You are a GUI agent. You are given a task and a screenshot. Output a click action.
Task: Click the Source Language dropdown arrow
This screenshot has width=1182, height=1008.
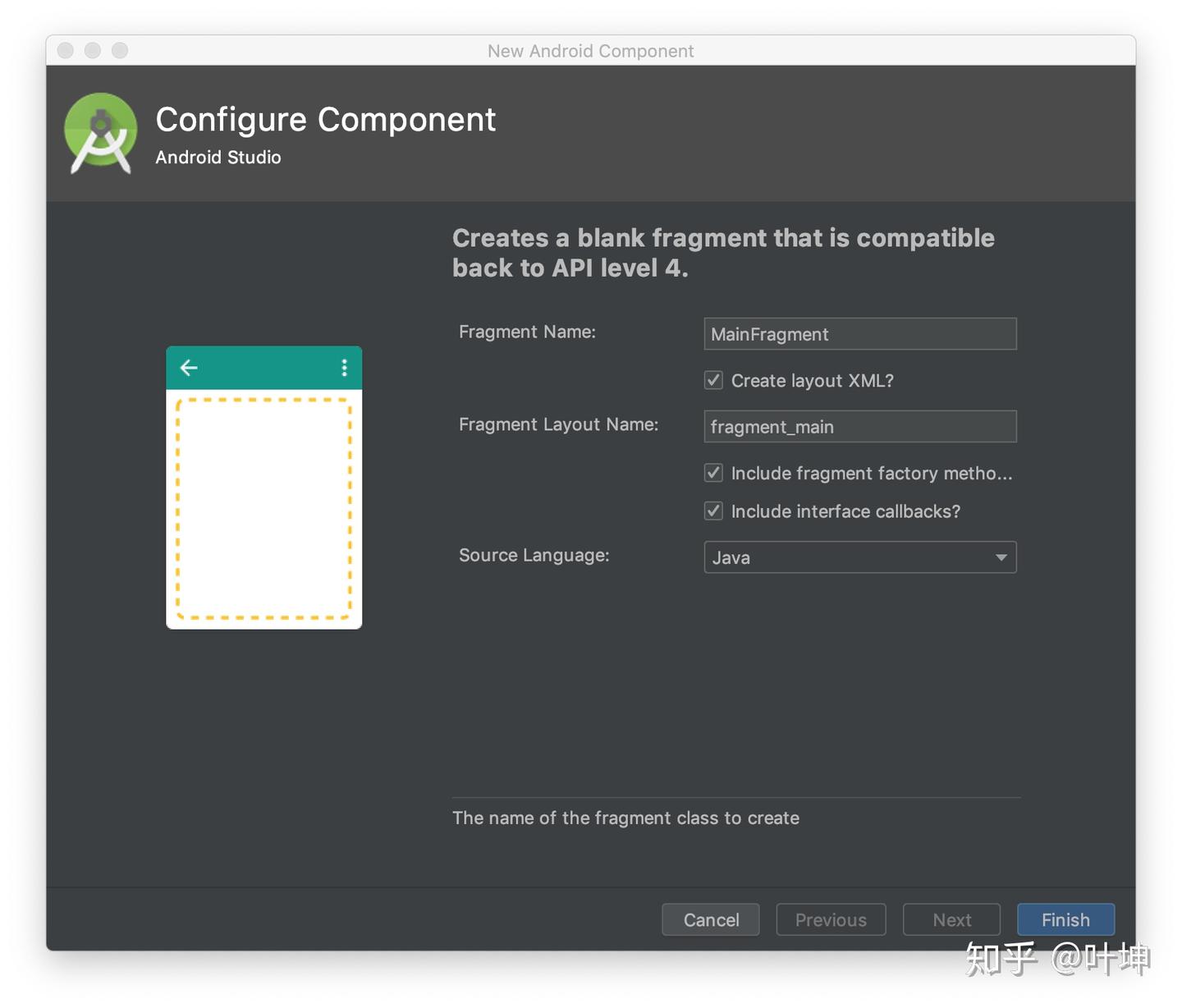tap(1001, 557)
